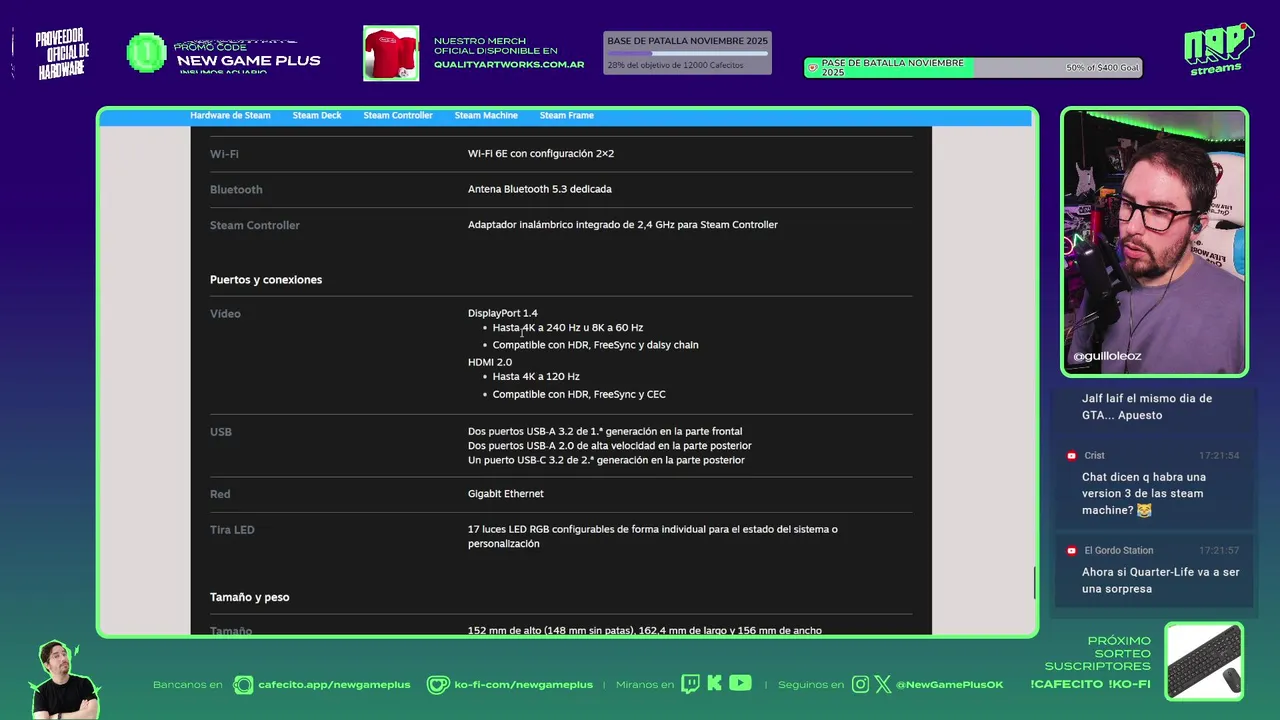Click the webcam feed of guilloleoz
The width and height of the screenshot is (1280, 720).
coord(1154,241)
